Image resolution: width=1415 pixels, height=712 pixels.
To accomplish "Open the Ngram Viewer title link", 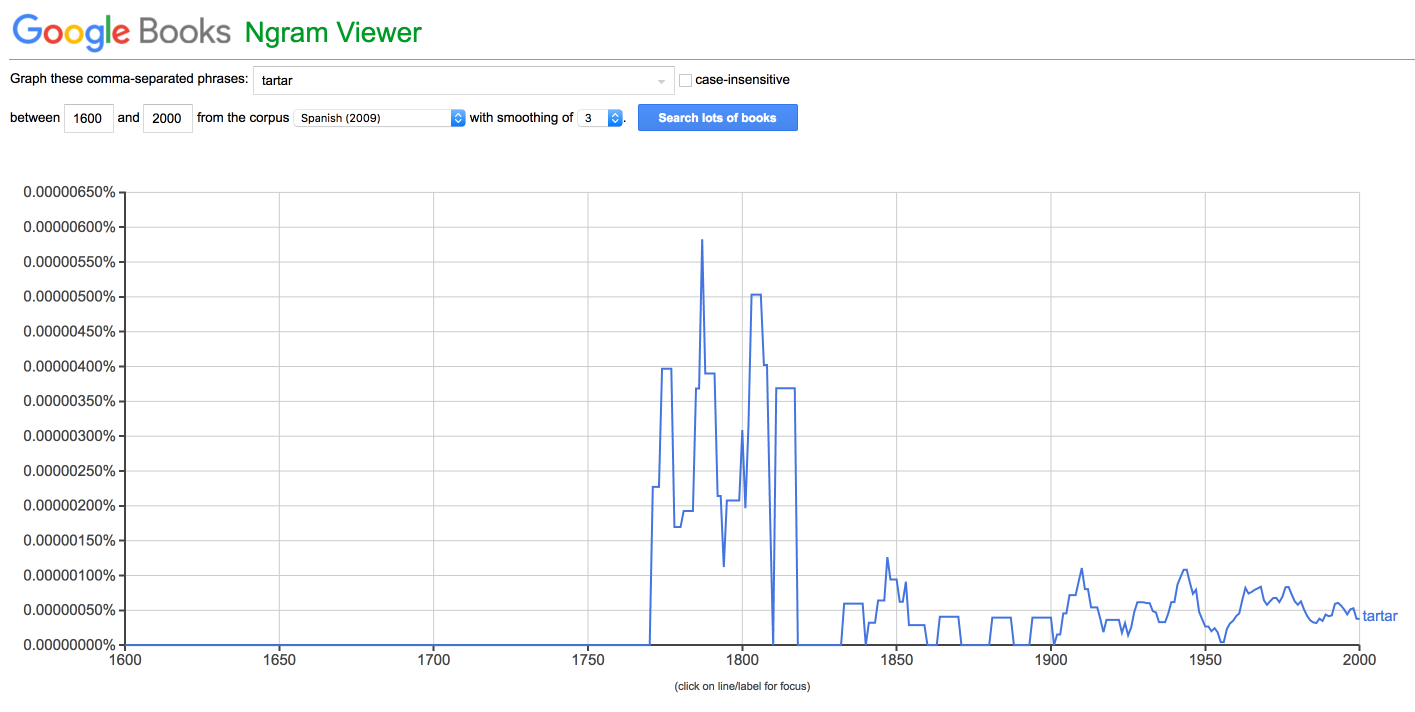I will (333, 32).
